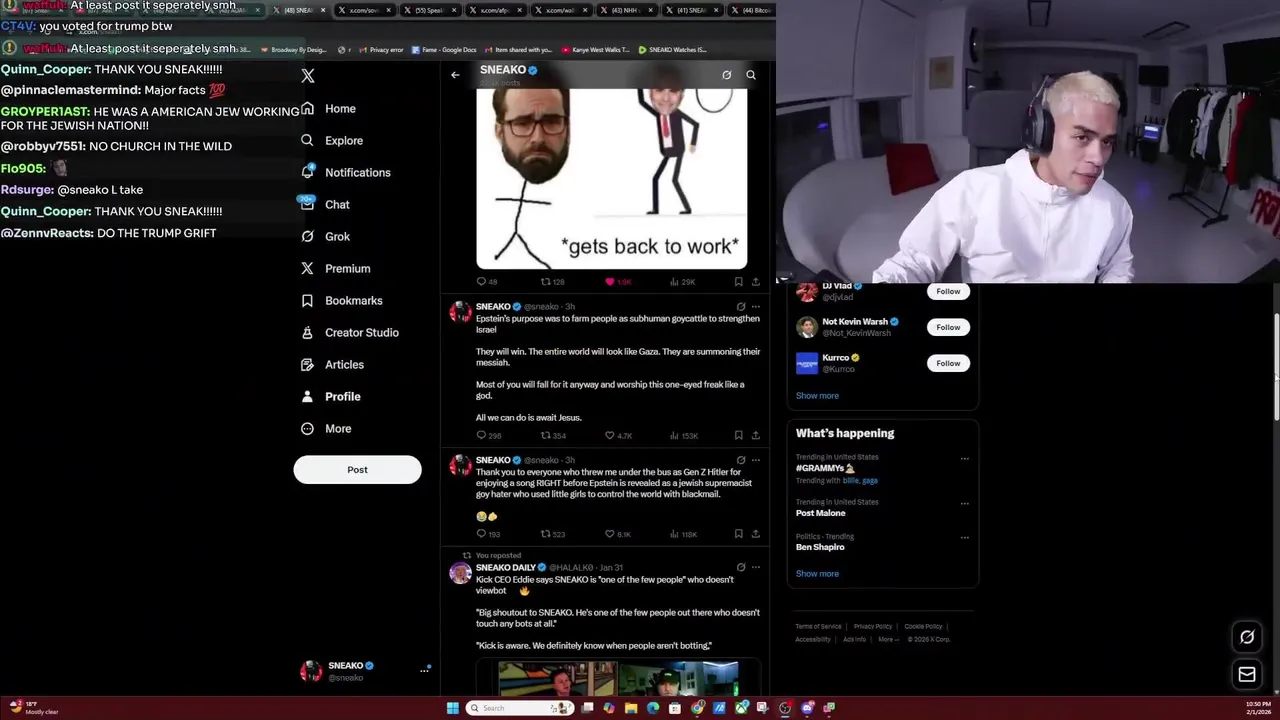
Task: Follow Not Kevin Warsh
Action: (x=948, y=327)
